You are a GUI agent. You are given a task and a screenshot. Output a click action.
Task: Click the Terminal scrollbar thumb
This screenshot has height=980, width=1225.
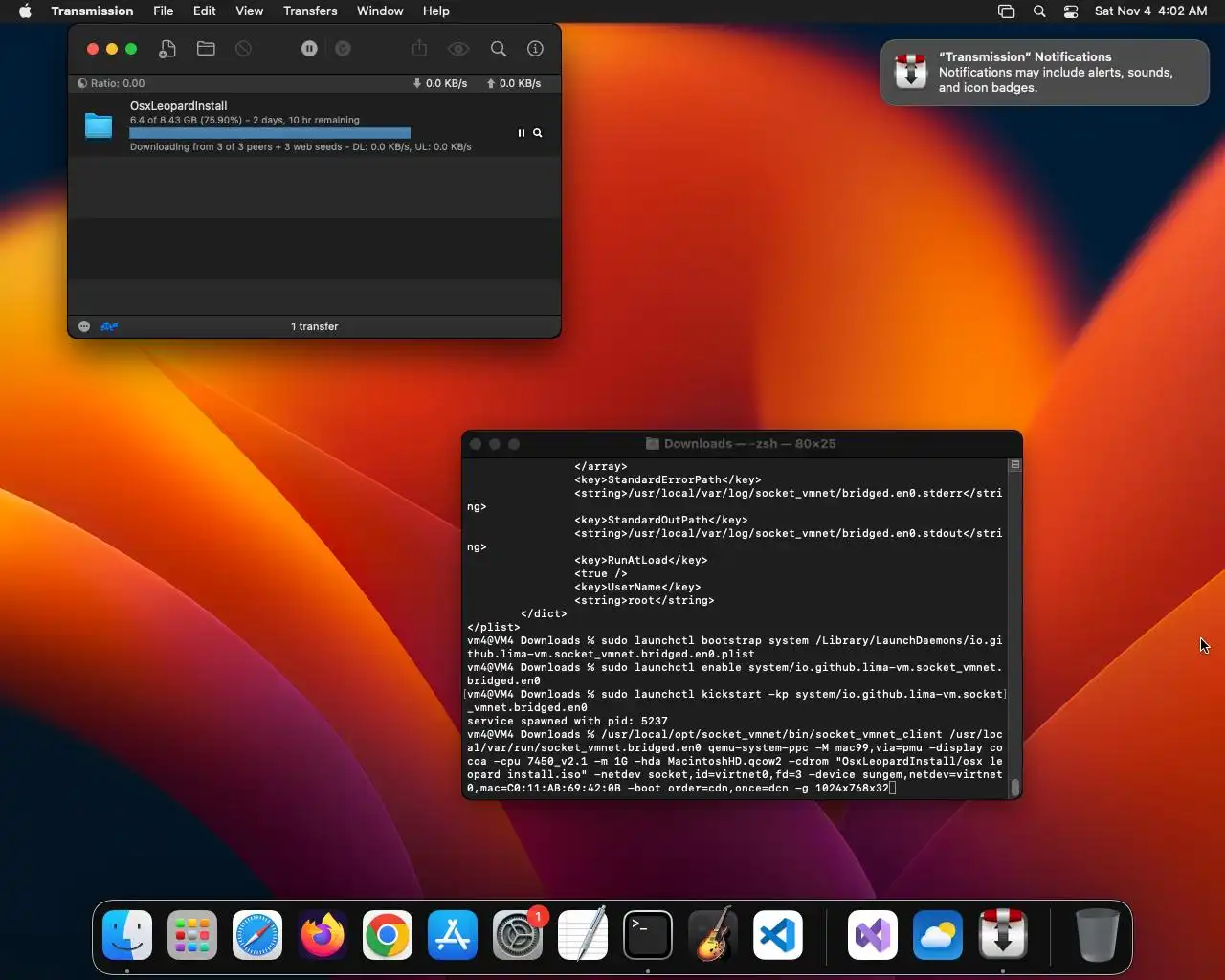click(x=1015, y=787)
